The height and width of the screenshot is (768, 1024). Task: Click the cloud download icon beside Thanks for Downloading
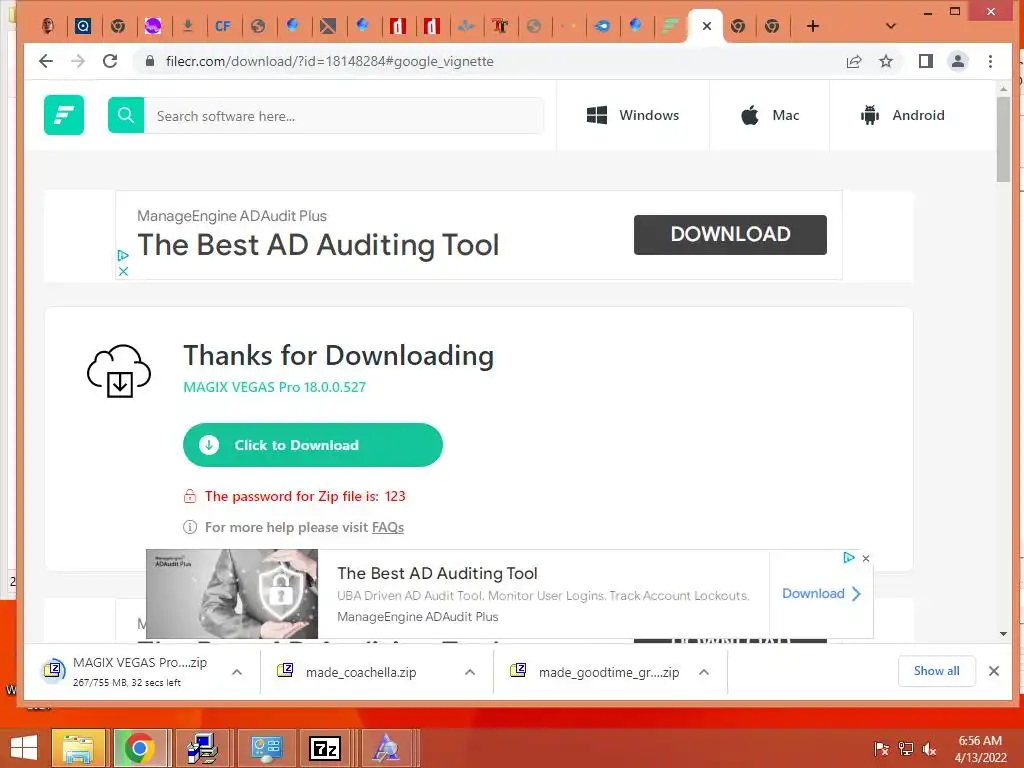coord(119,371)
